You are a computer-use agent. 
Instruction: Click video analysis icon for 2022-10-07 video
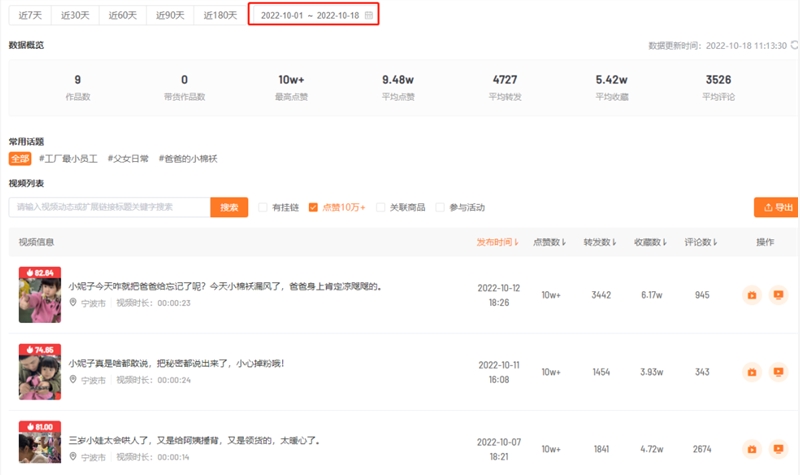[x=752, y=449]
